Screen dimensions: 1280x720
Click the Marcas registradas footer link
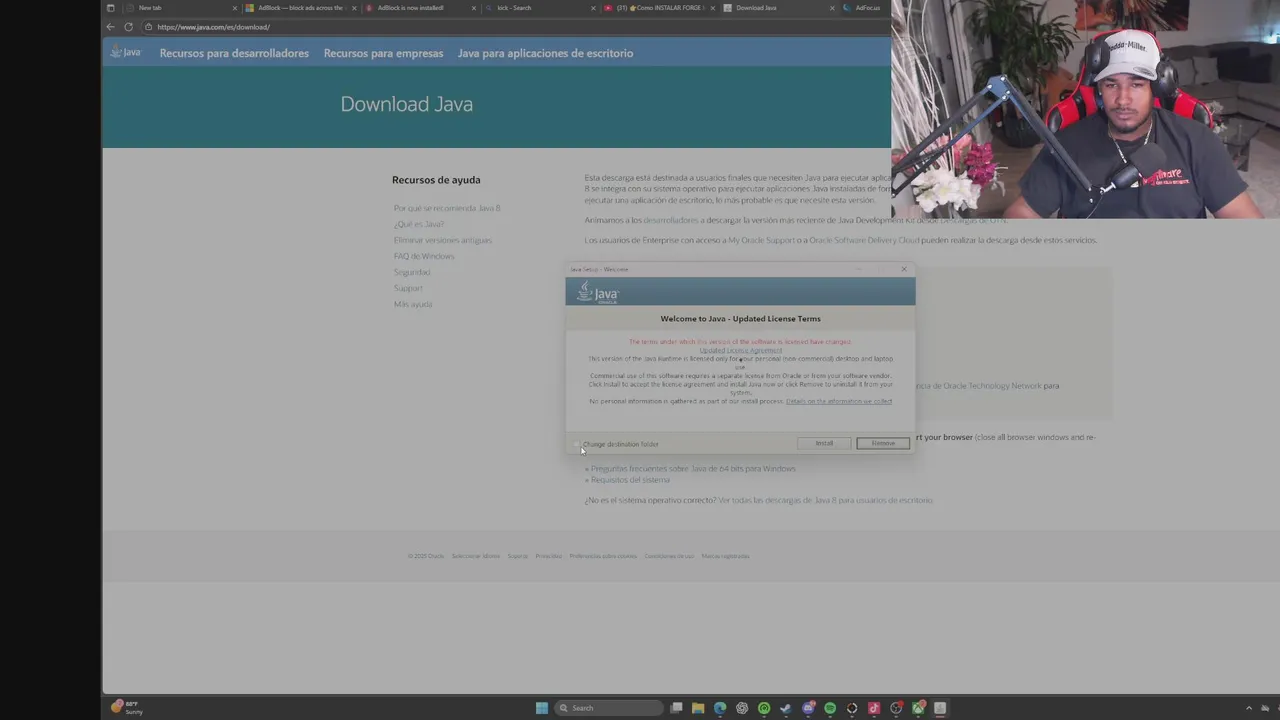(725, 556)
